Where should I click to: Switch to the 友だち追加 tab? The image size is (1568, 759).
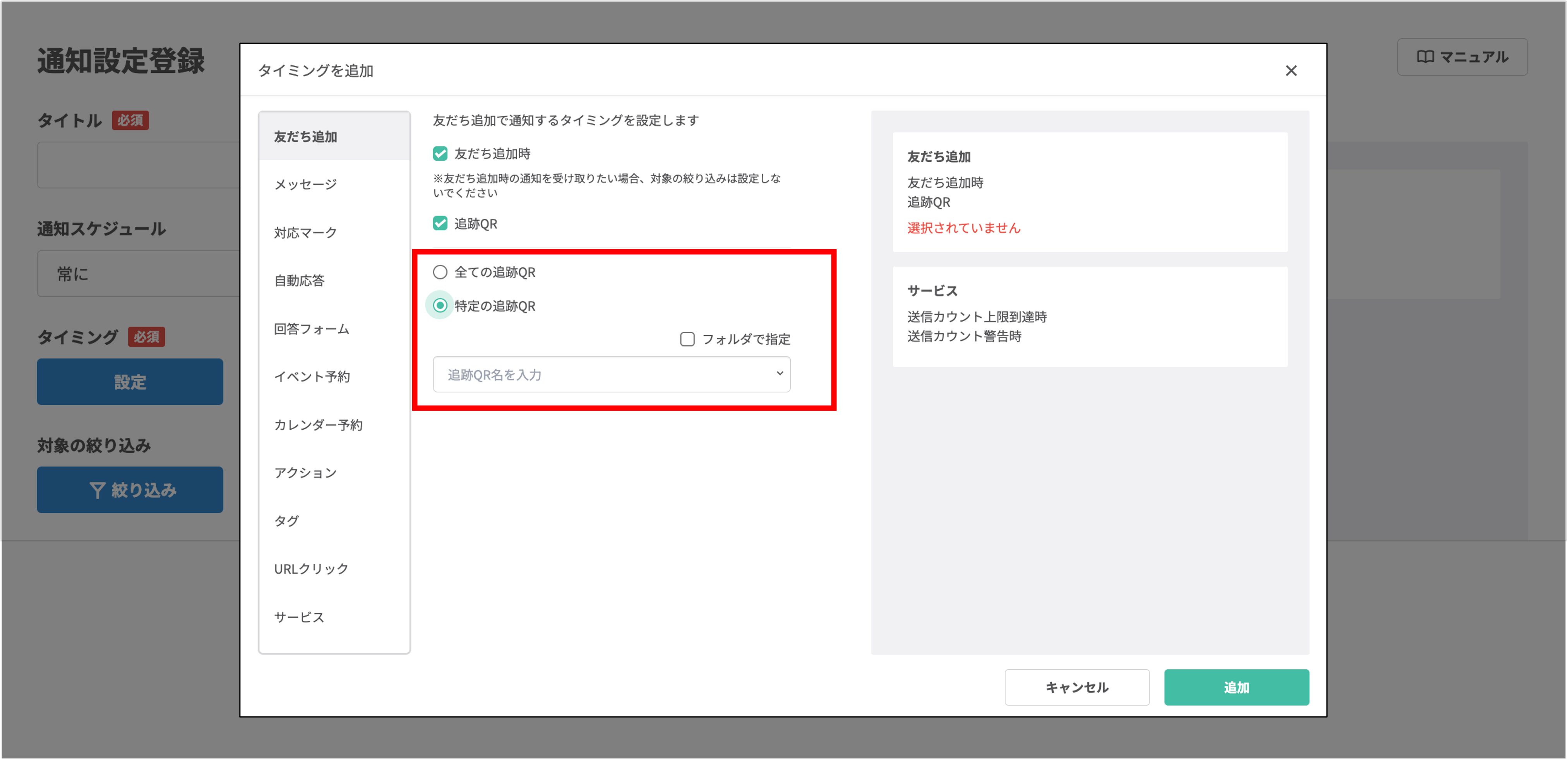(334, 136)
